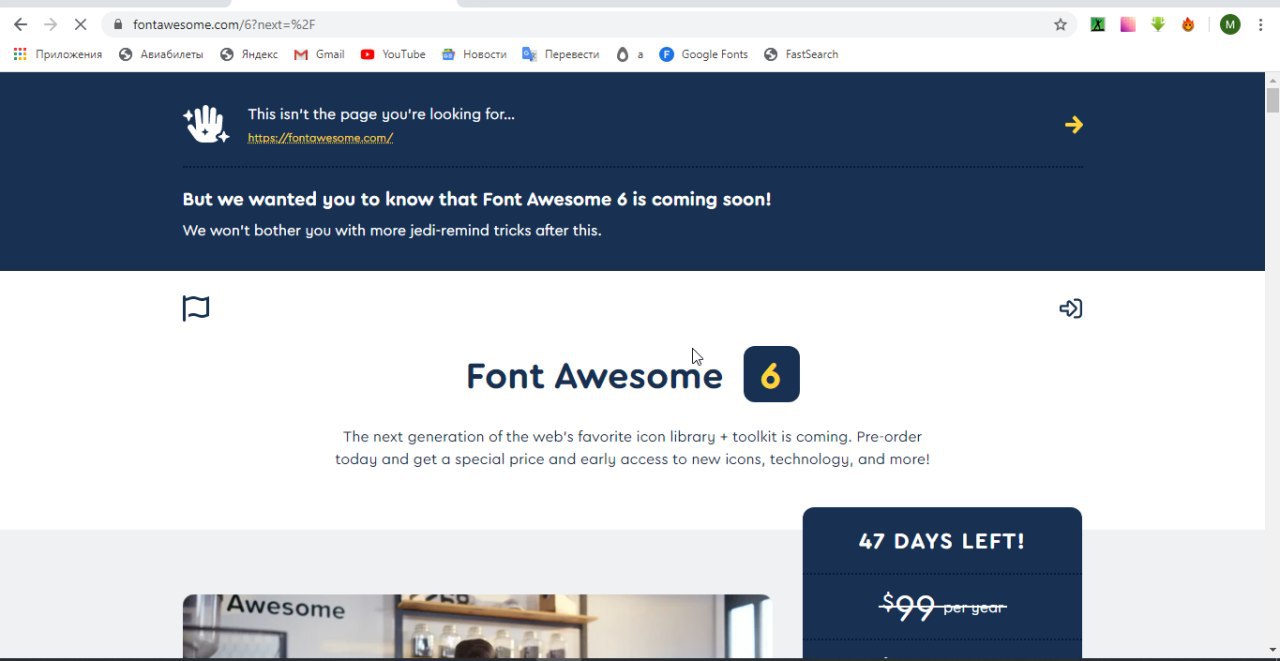Open YouTube bookmark
This screenshot has height=661, width=1280.
tap(393, 54)
